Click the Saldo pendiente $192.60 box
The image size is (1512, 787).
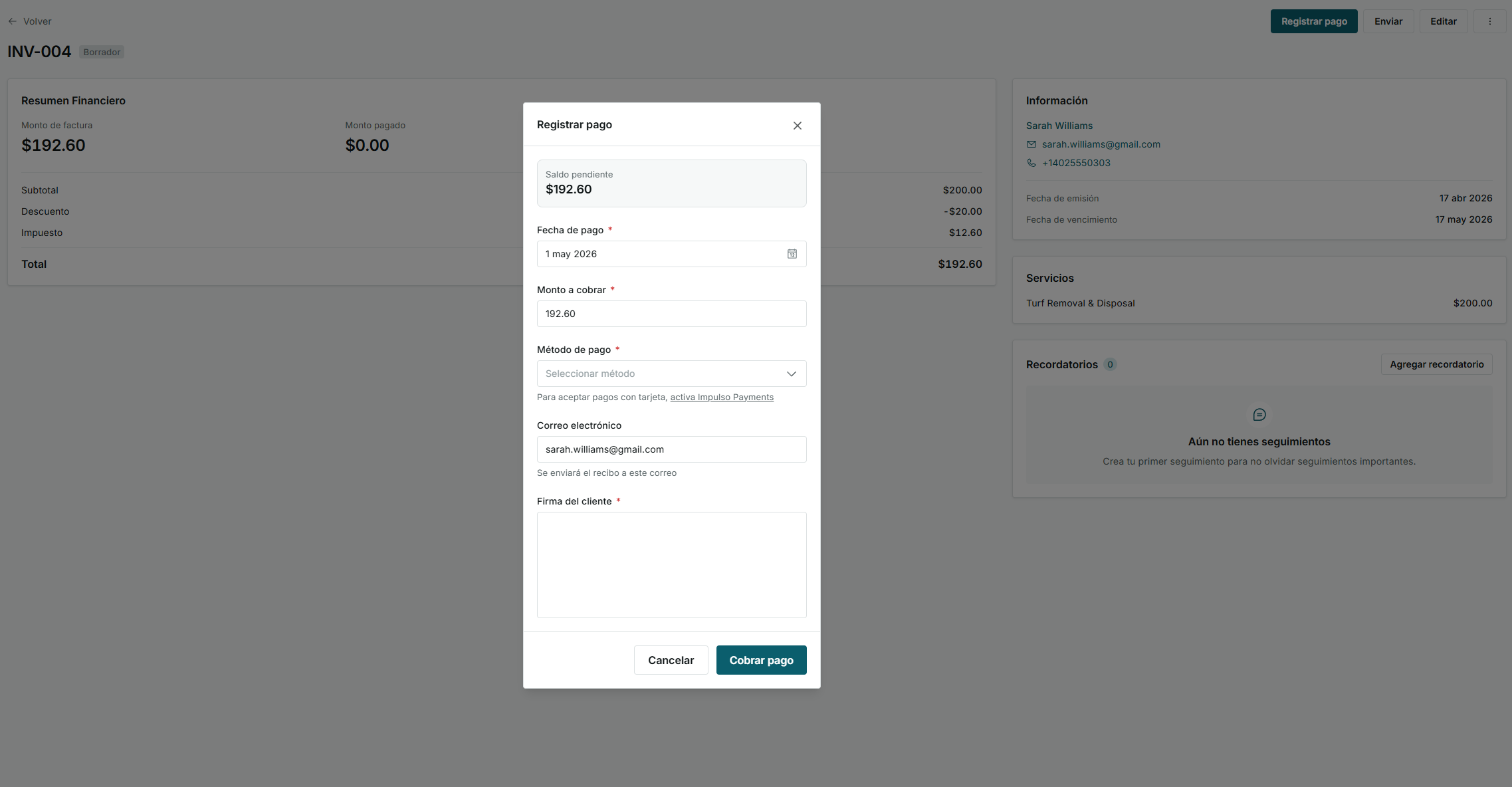(671, 183)
